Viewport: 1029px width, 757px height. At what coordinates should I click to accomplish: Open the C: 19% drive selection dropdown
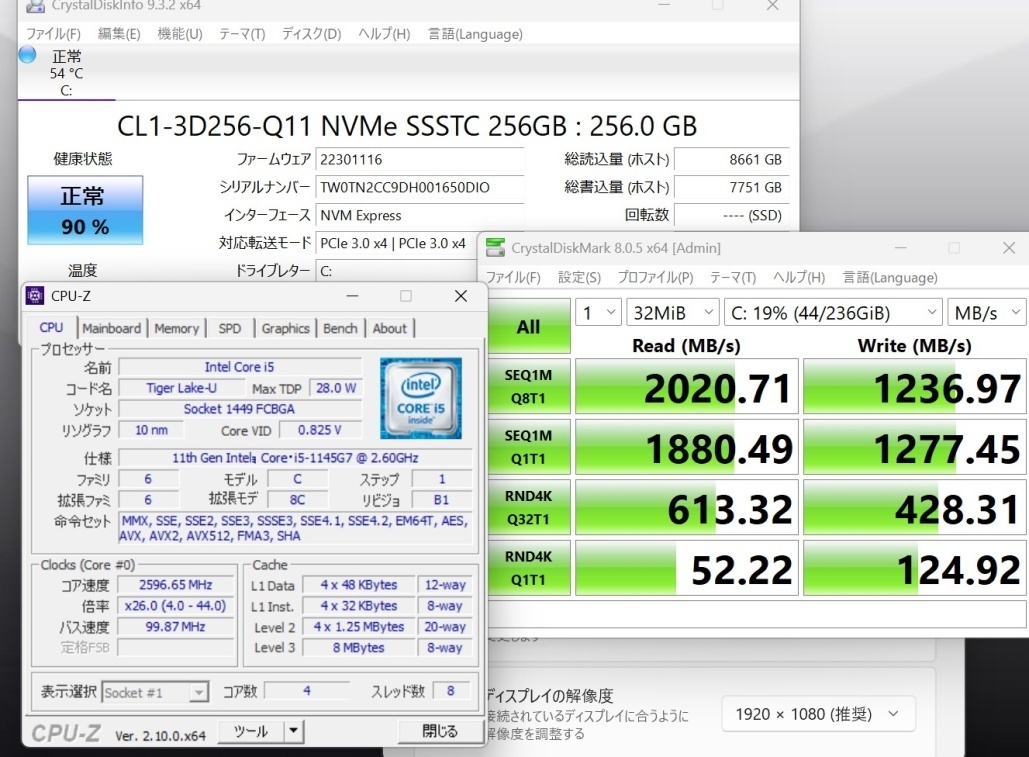tap(833, 313)
